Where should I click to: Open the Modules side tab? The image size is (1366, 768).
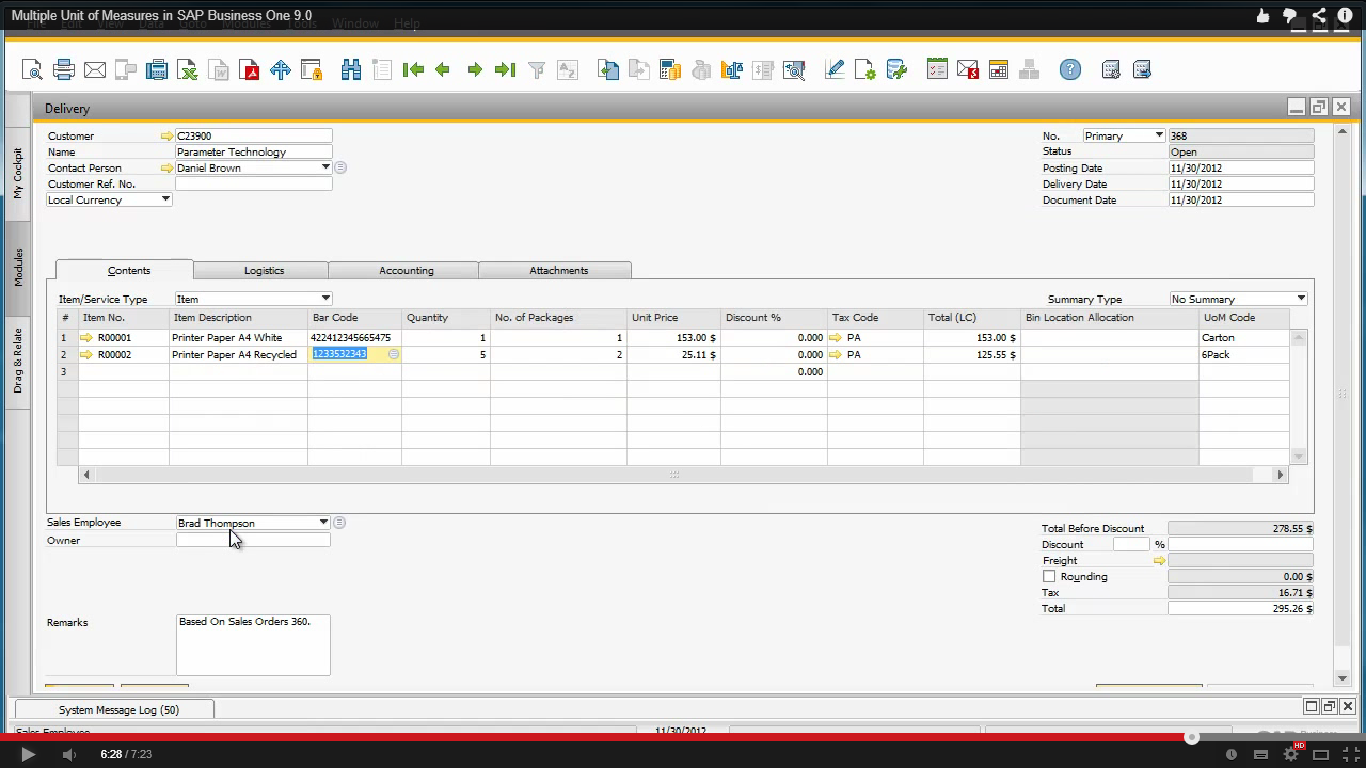point(18,268)
